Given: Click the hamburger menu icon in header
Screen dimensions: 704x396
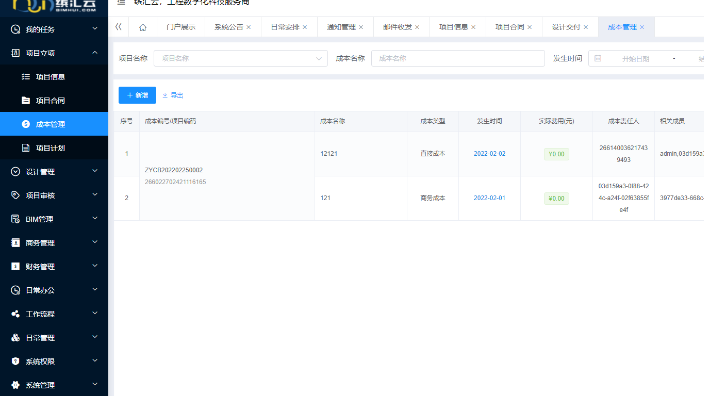Looking at the screenshot, I should [121, 2].
